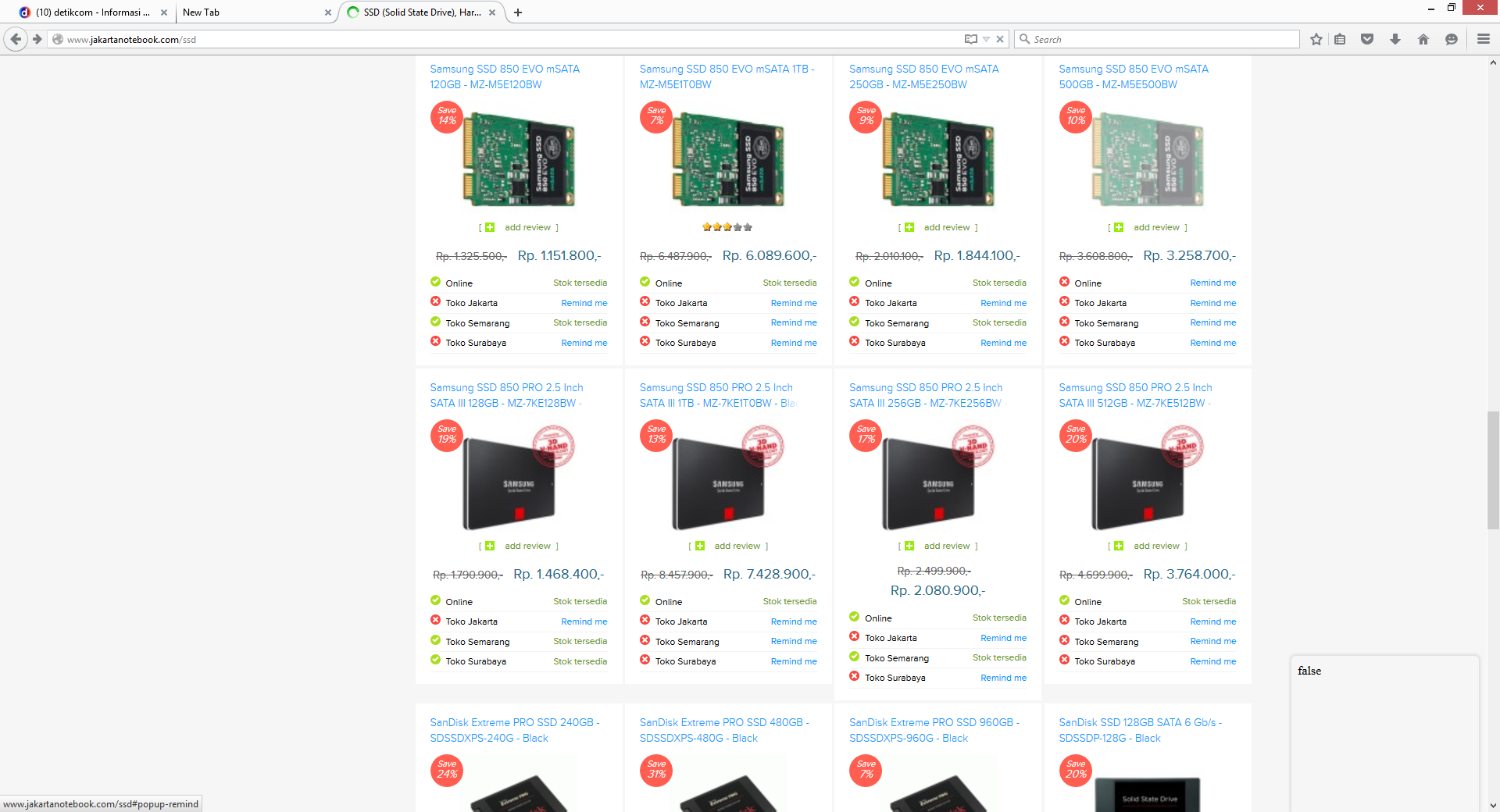Open SanDisk Extreme PRO SSD 240GB link
The image size is (1500, 812).
[x=515, y=730]
